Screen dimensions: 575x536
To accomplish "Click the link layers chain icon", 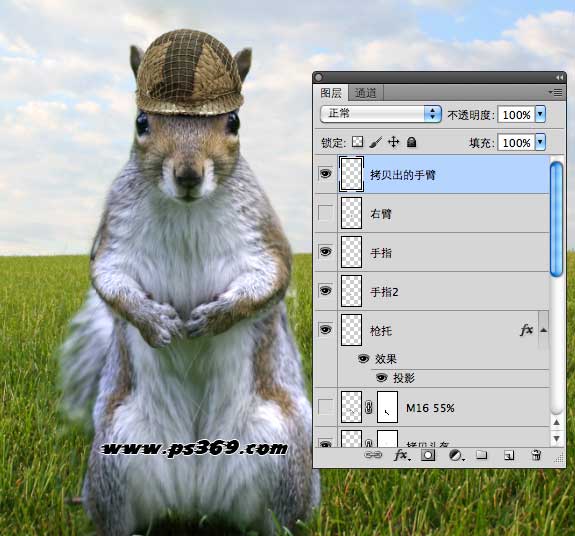I will click(x=373, y=455).
